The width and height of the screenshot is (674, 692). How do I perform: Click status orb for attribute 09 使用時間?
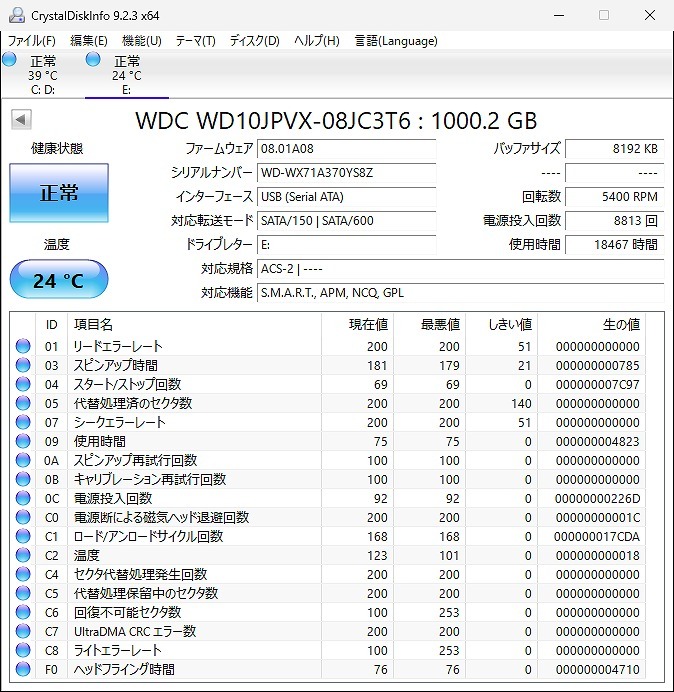(x=23, y=441)
